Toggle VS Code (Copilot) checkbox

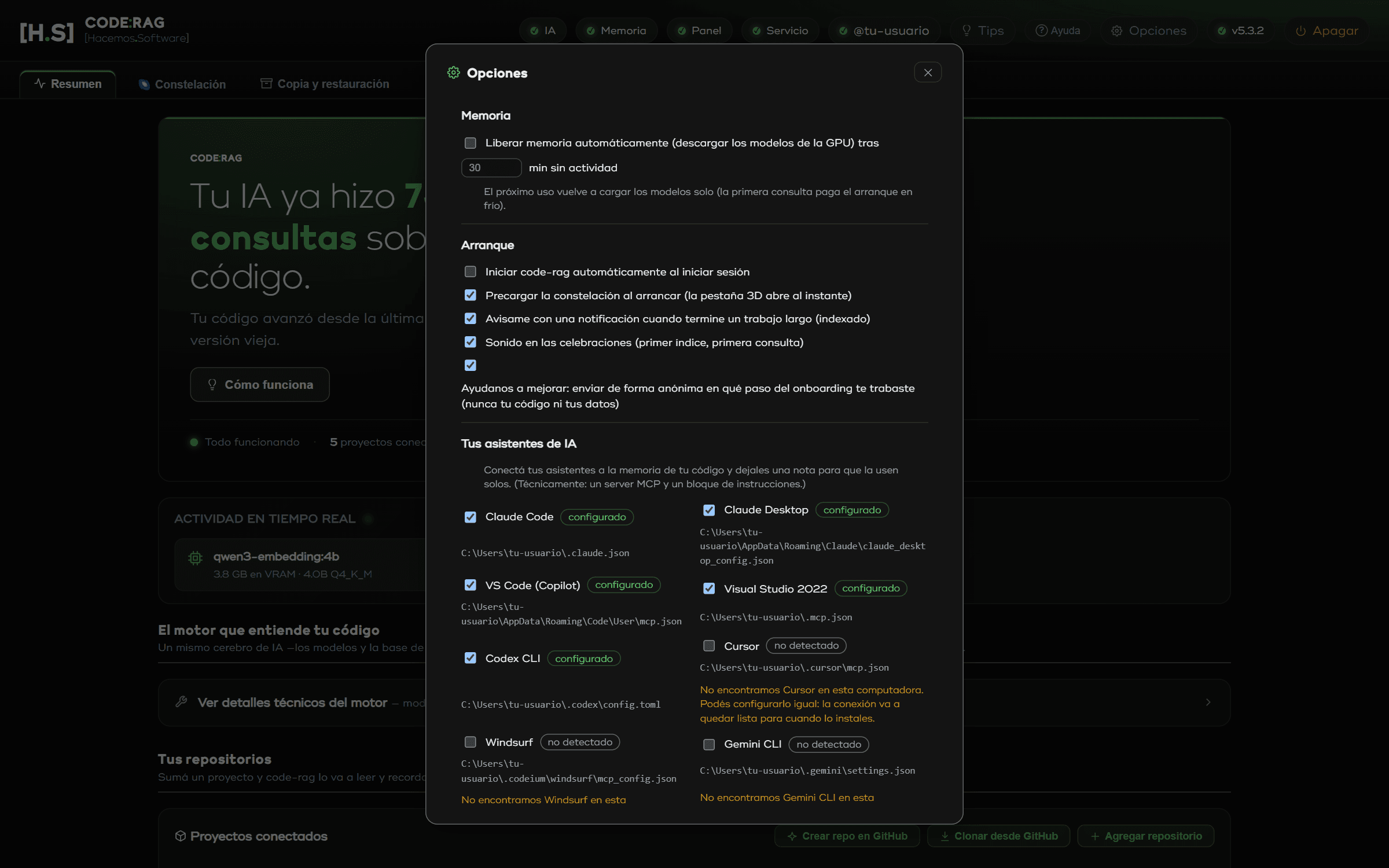(x=471, y=585)
